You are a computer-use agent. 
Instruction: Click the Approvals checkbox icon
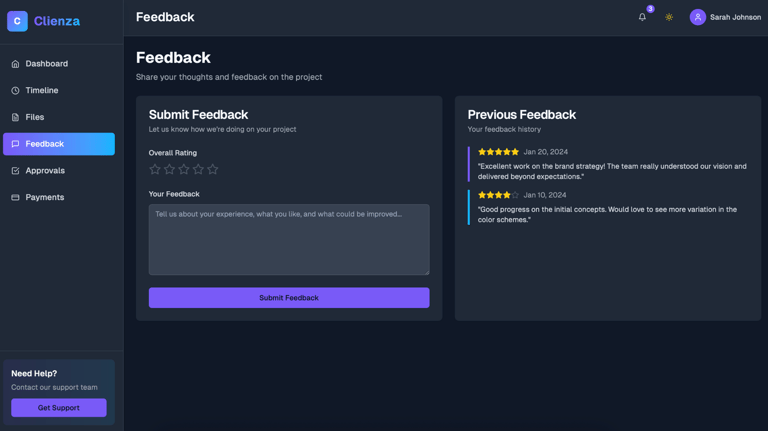pos(15,170)
